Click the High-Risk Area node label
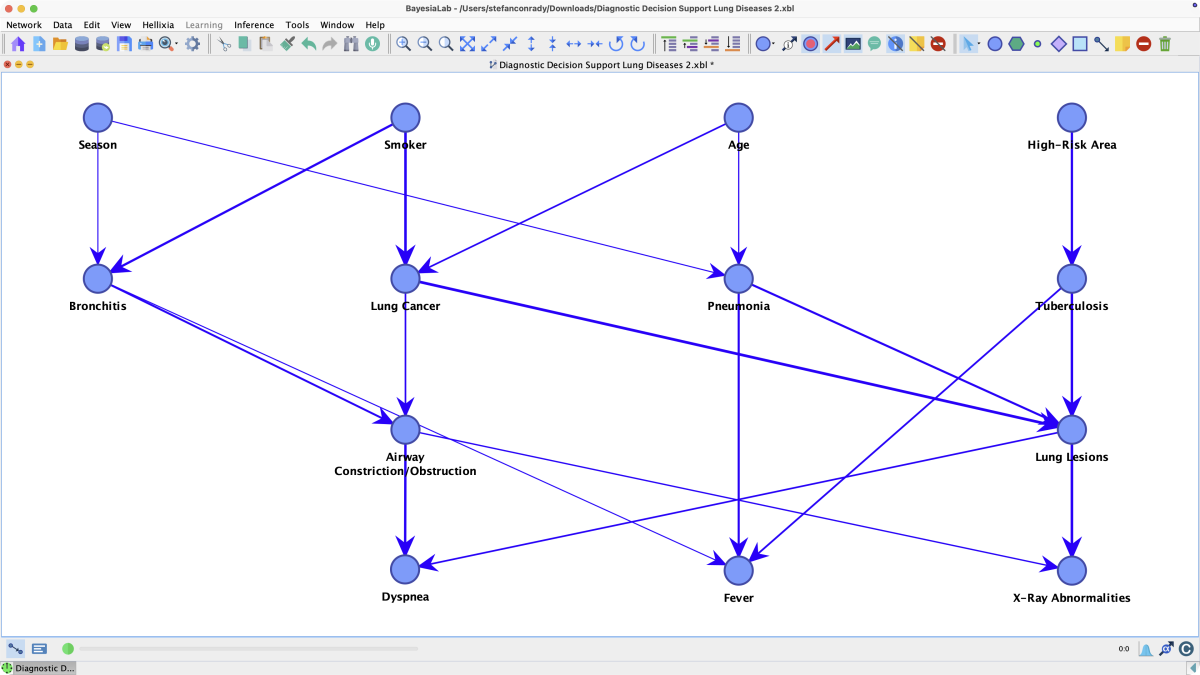 pos(1072,145)
